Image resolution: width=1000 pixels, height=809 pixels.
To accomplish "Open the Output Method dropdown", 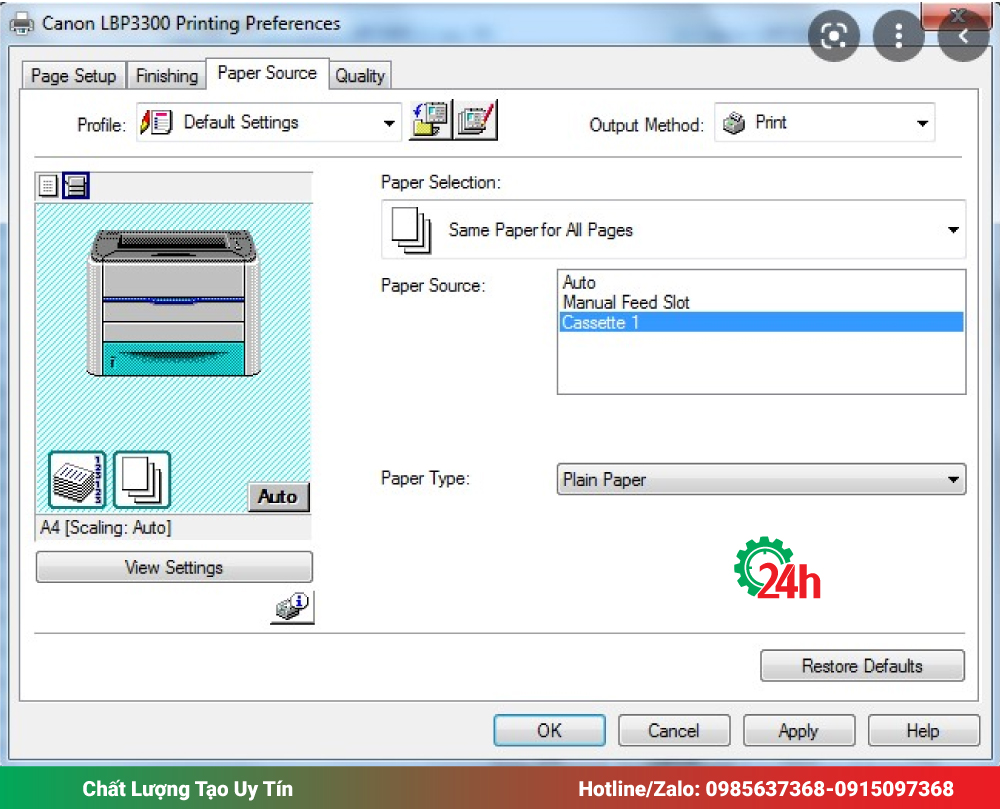I will [825, 122].
